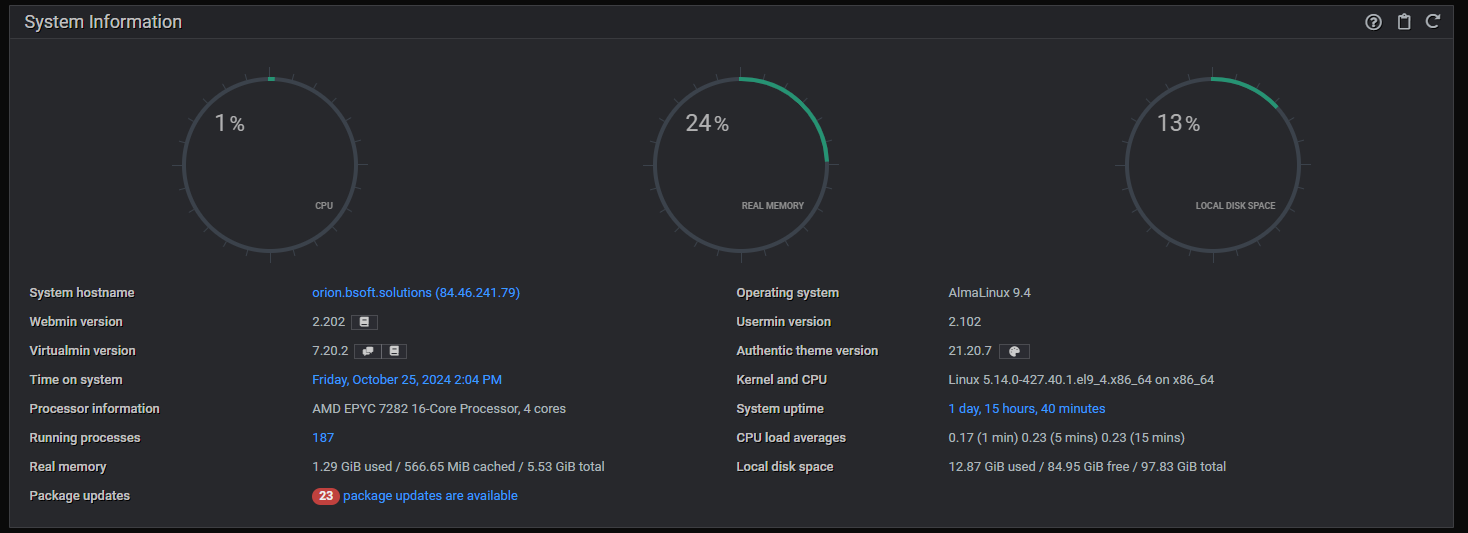Refresh system information with the reload icon

1433,21
